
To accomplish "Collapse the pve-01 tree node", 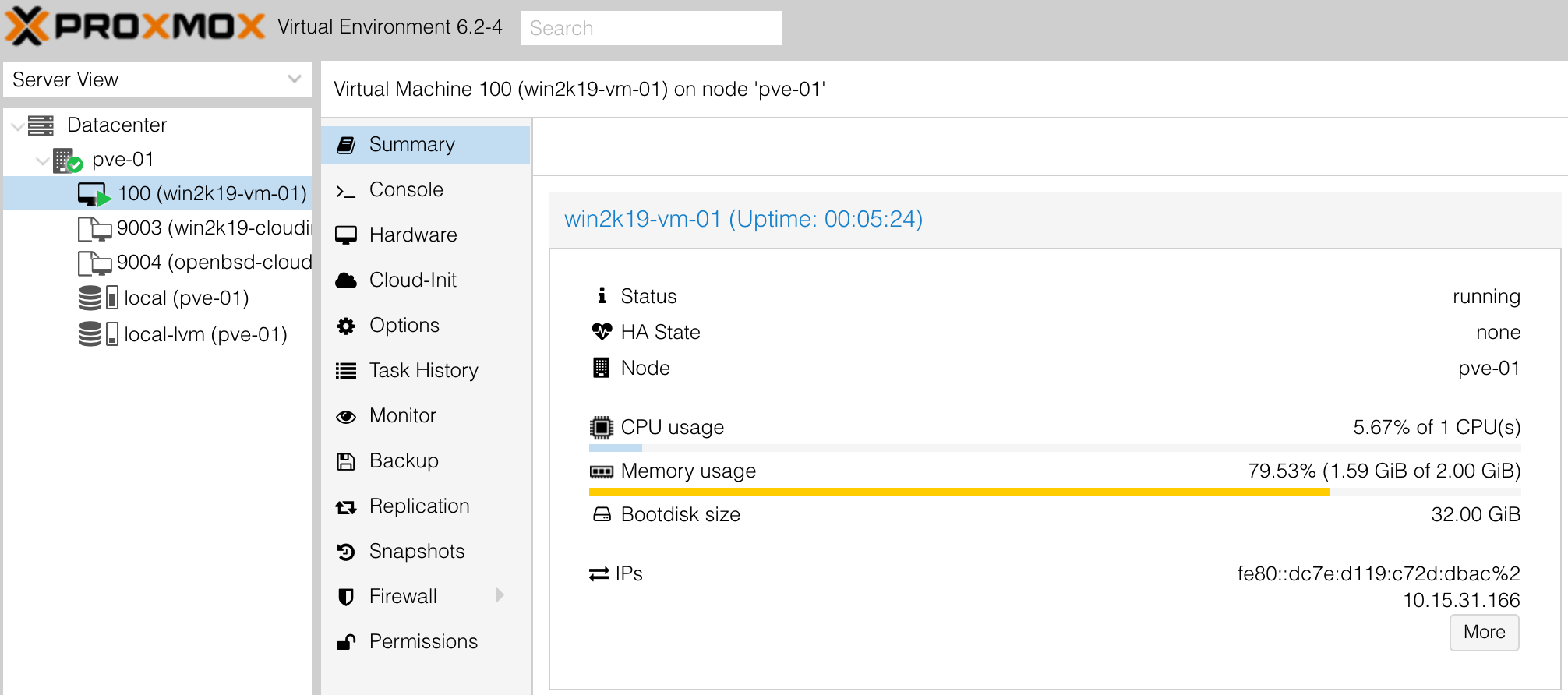I will [x=43, y=161].
